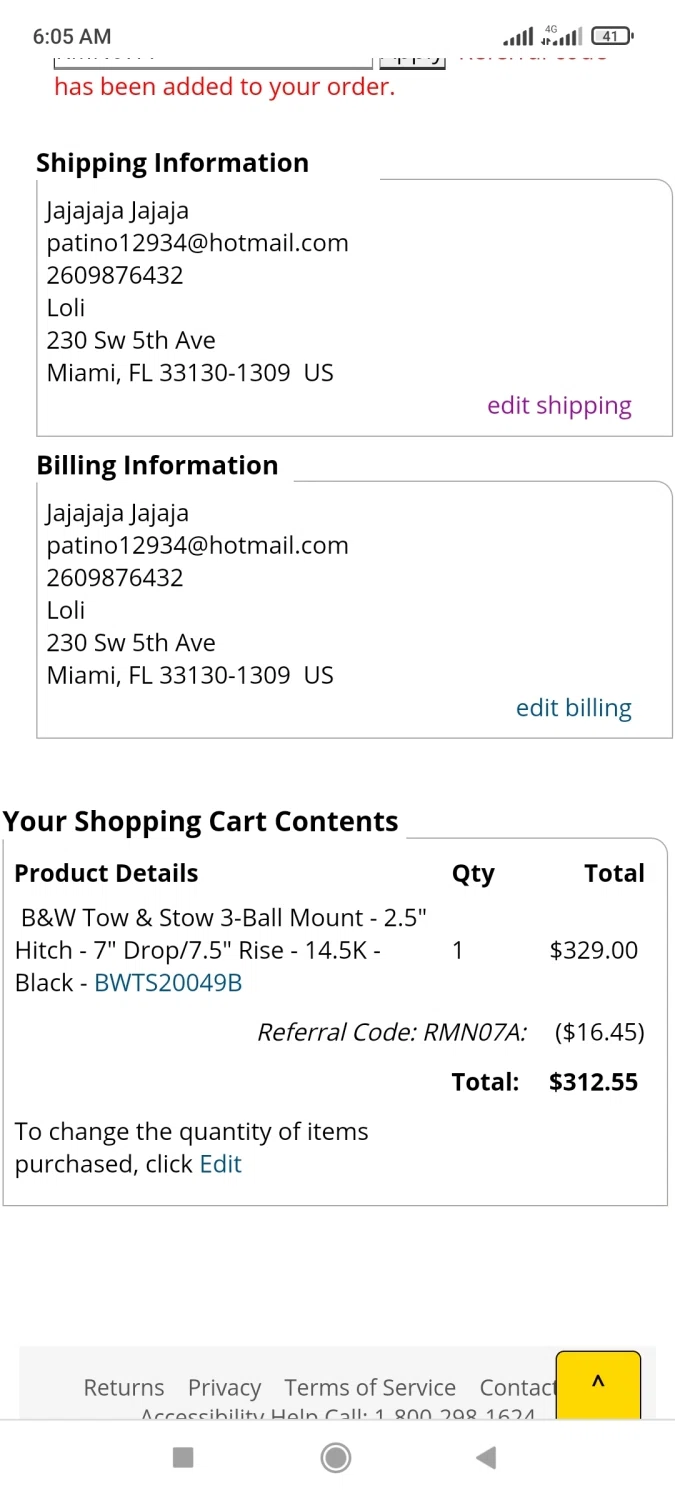Open the Privacy footer link

point(224,1387)
